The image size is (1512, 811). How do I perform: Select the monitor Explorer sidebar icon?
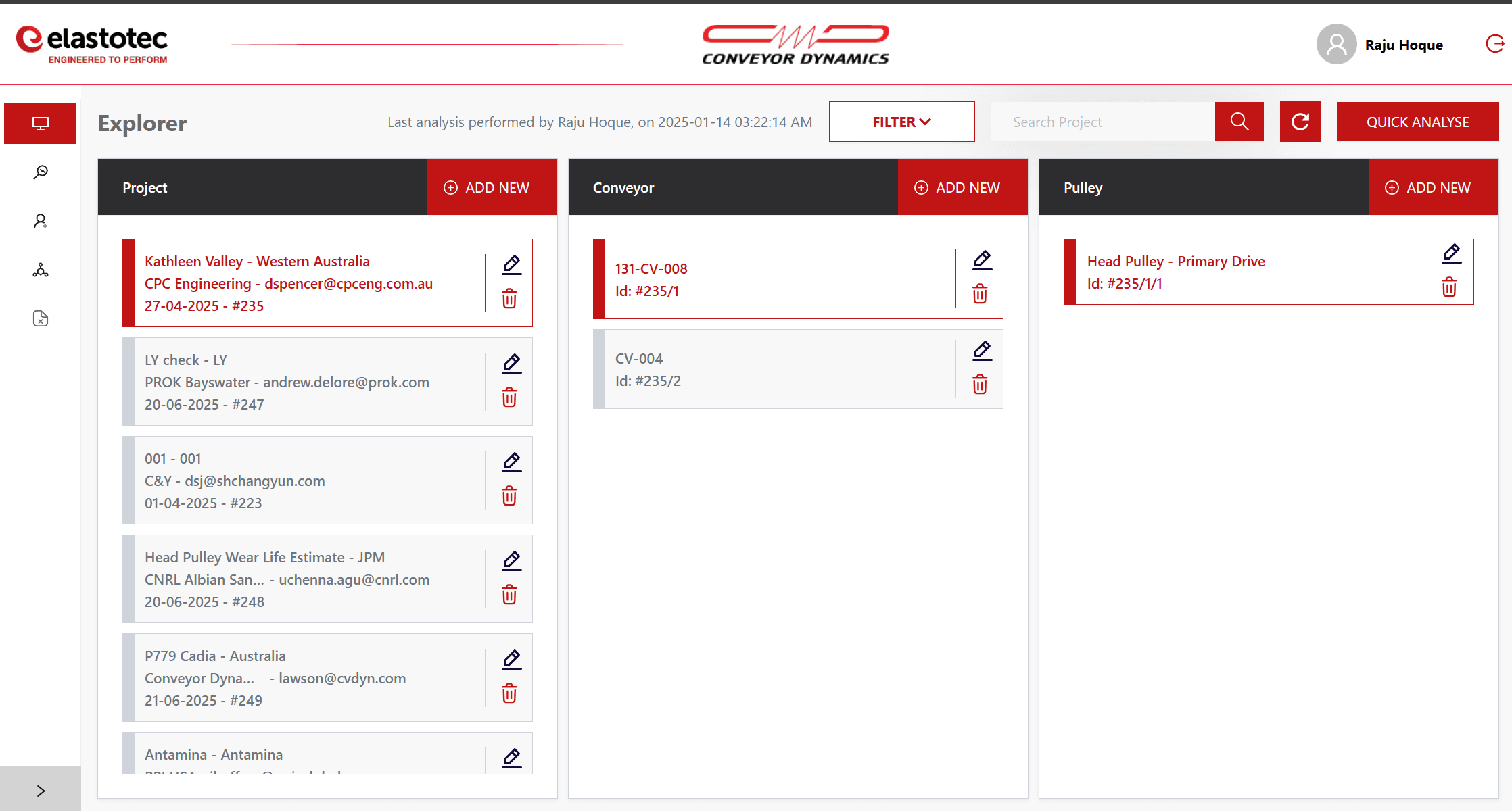pyautogui.click(x=41, y=124)
